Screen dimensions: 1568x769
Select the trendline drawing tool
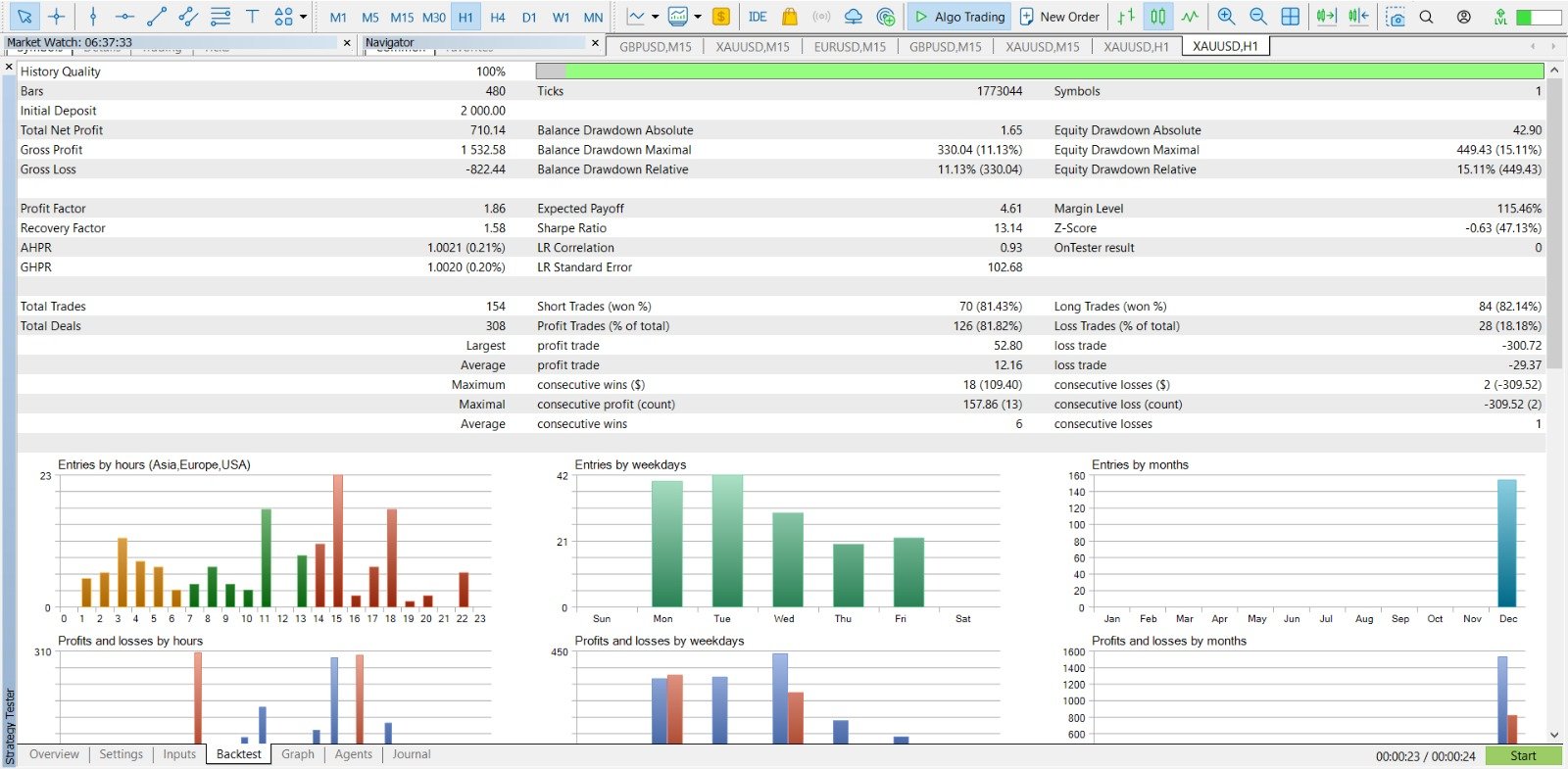[156, 17]
